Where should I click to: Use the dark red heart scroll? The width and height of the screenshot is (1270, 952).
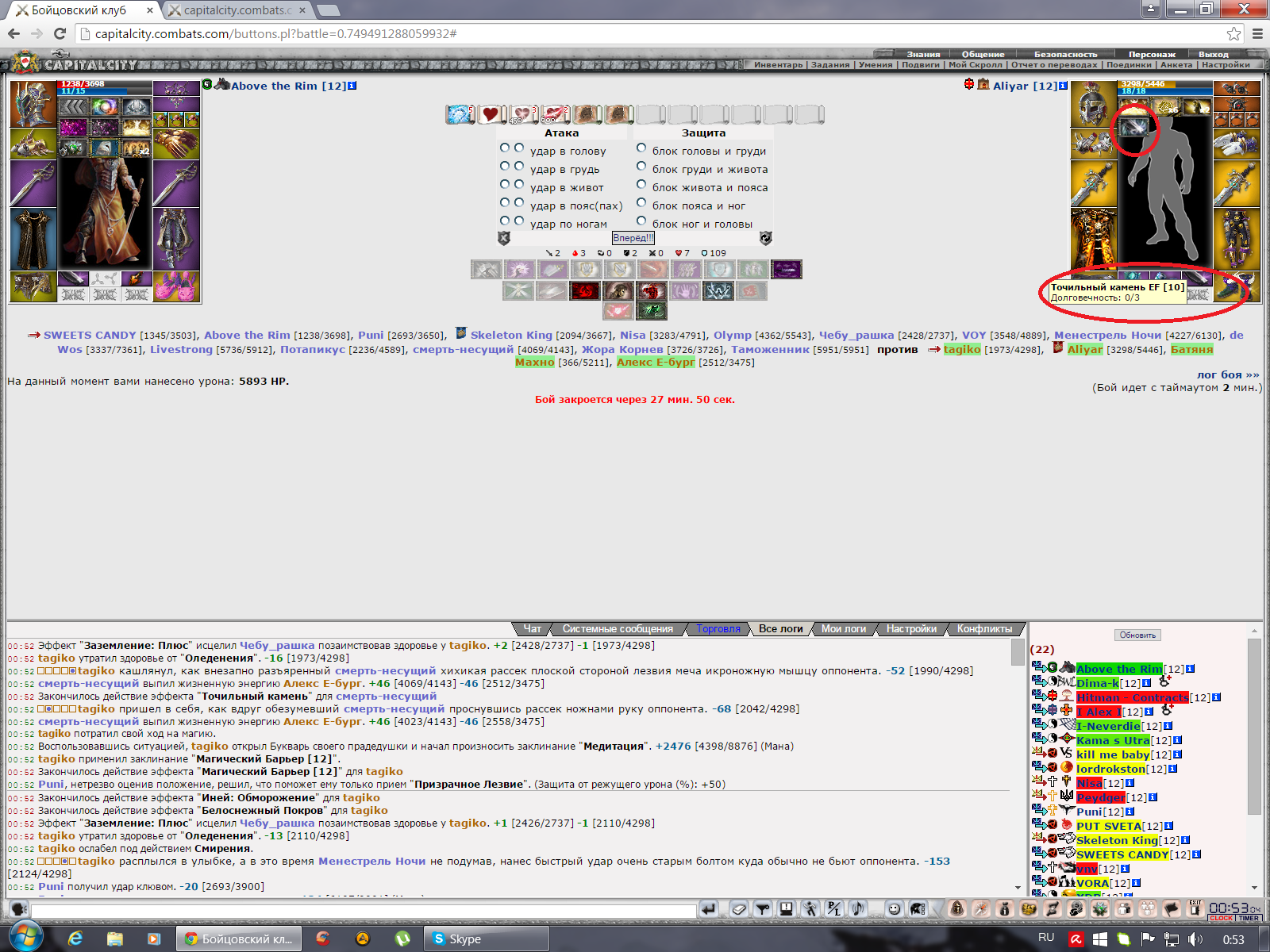click(x=491, y=114)
